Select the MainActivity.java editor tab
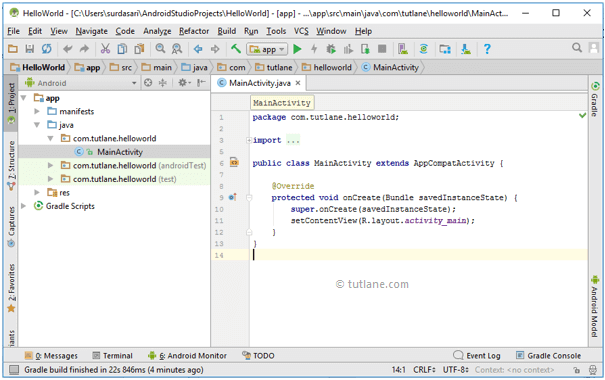Screen dimensions: 605x380 pyautogui.click(x=259, y=83)
